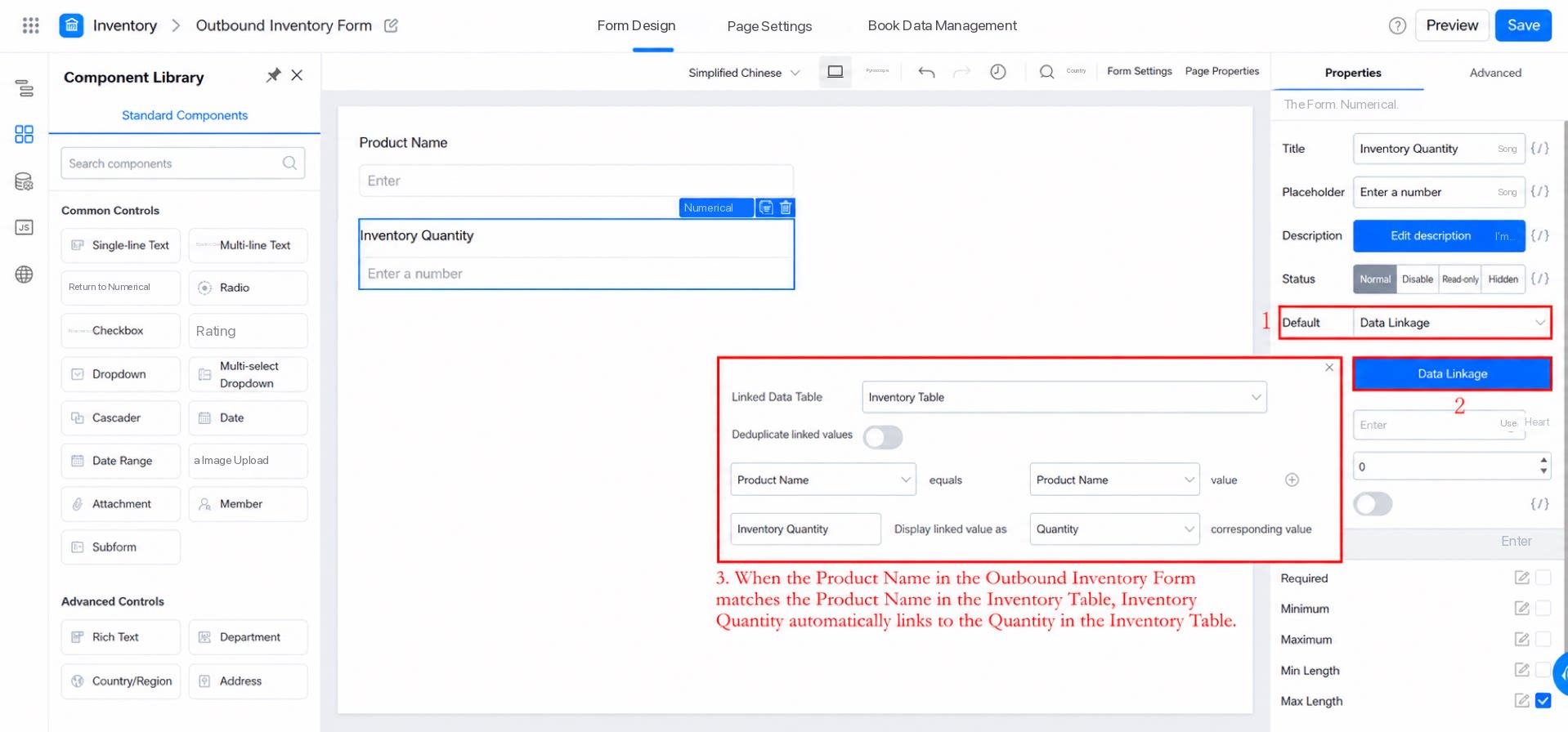Expand the Linked Data Table dropdown
The width and height of the screenshot is (1568, 732).
pyautogui.click(x=1064, y=397)
